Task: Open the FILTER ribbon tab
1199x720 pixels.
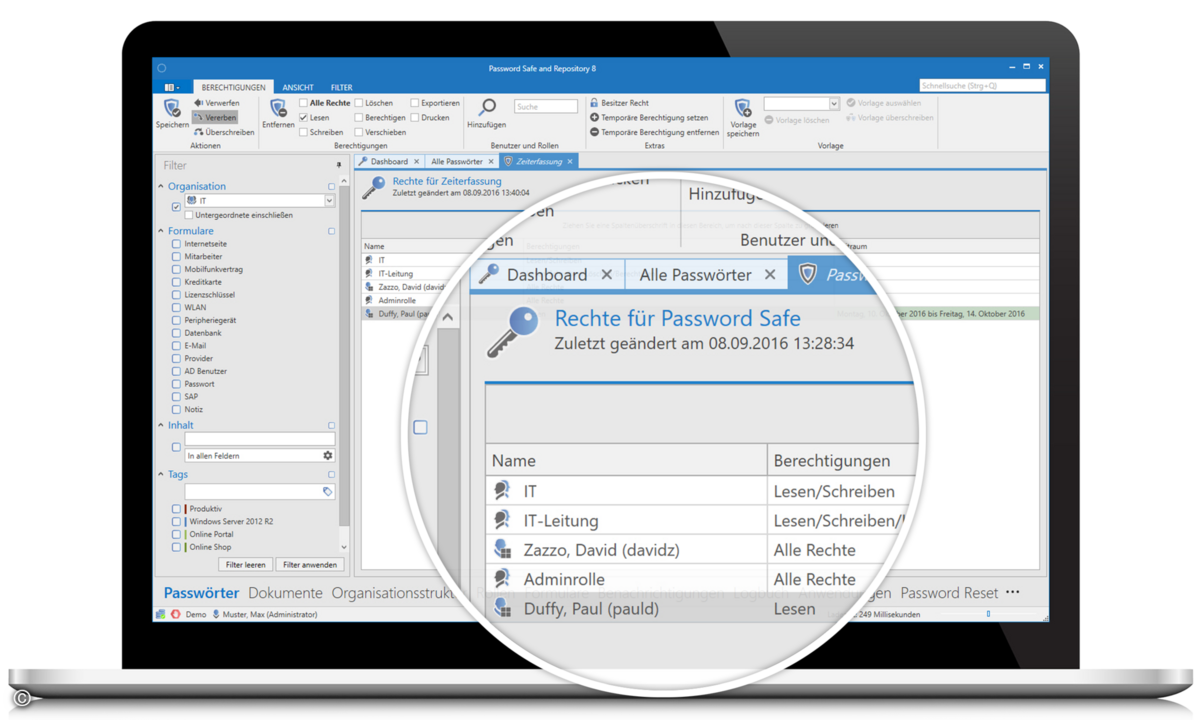Action: pyautogui.click(x=341, y=87)
